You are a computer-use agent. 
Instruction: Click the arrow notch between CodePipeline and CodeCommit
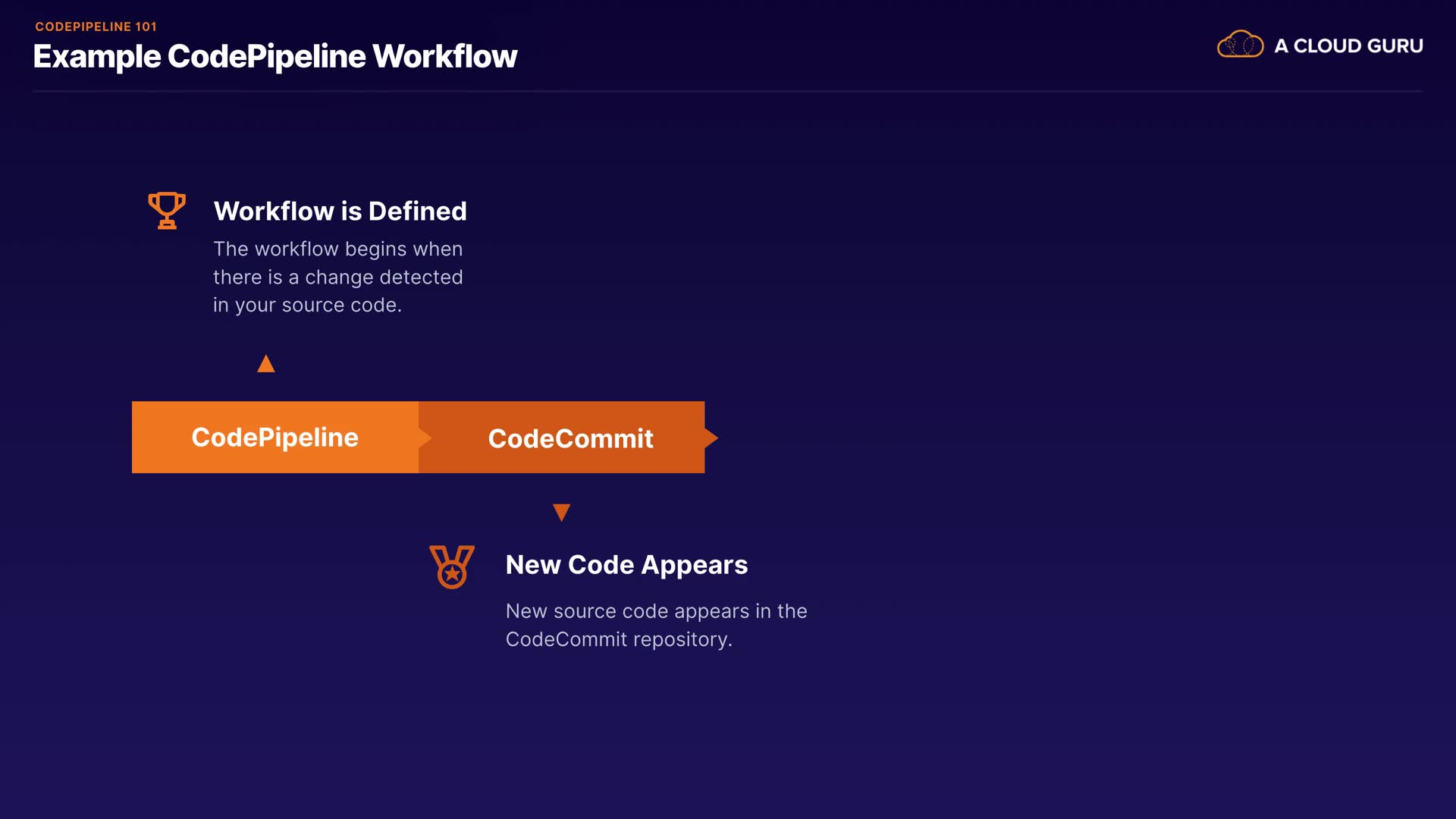(425, 438)
